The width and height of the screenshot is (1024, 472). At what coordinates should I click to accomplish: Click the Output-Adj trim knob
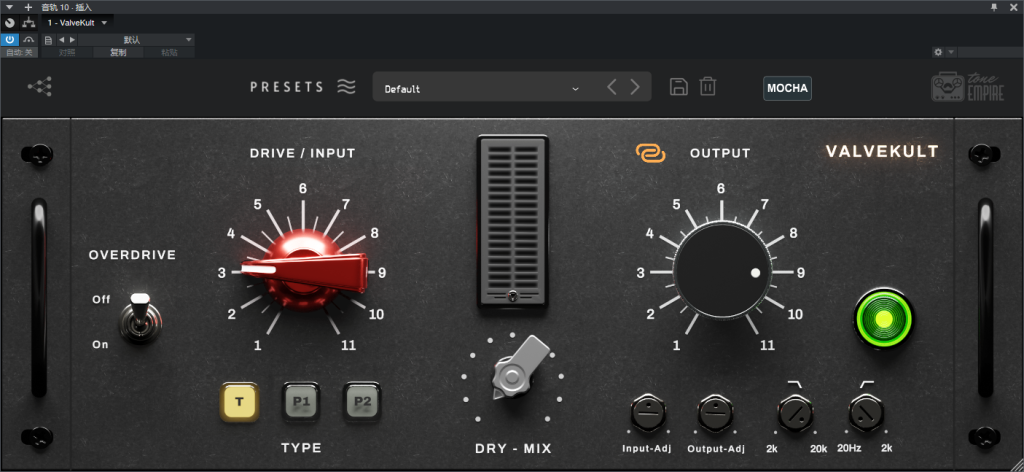(715, 414)
